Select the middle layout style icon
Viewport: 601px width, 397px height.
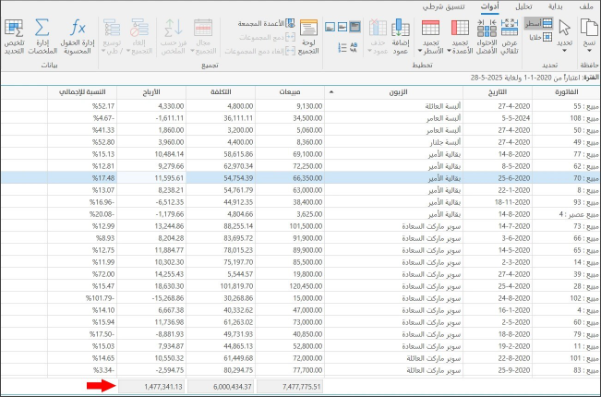click(342, 26)
